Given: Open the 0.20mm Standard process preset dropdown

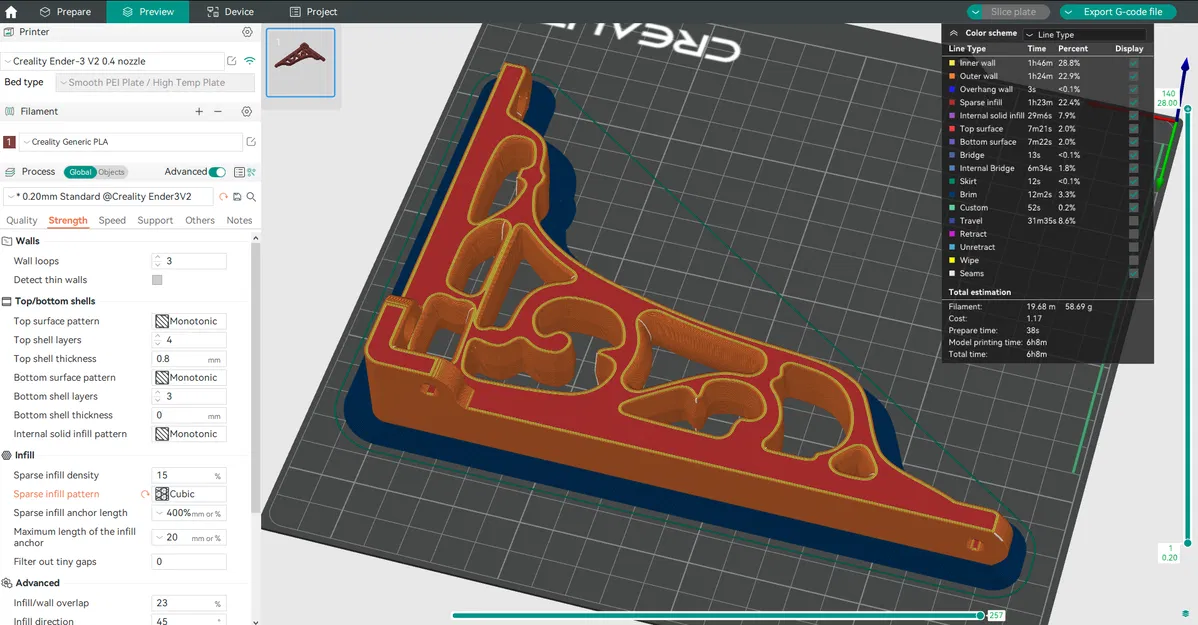Looking at the screenshot, I should tap(109, 196).
